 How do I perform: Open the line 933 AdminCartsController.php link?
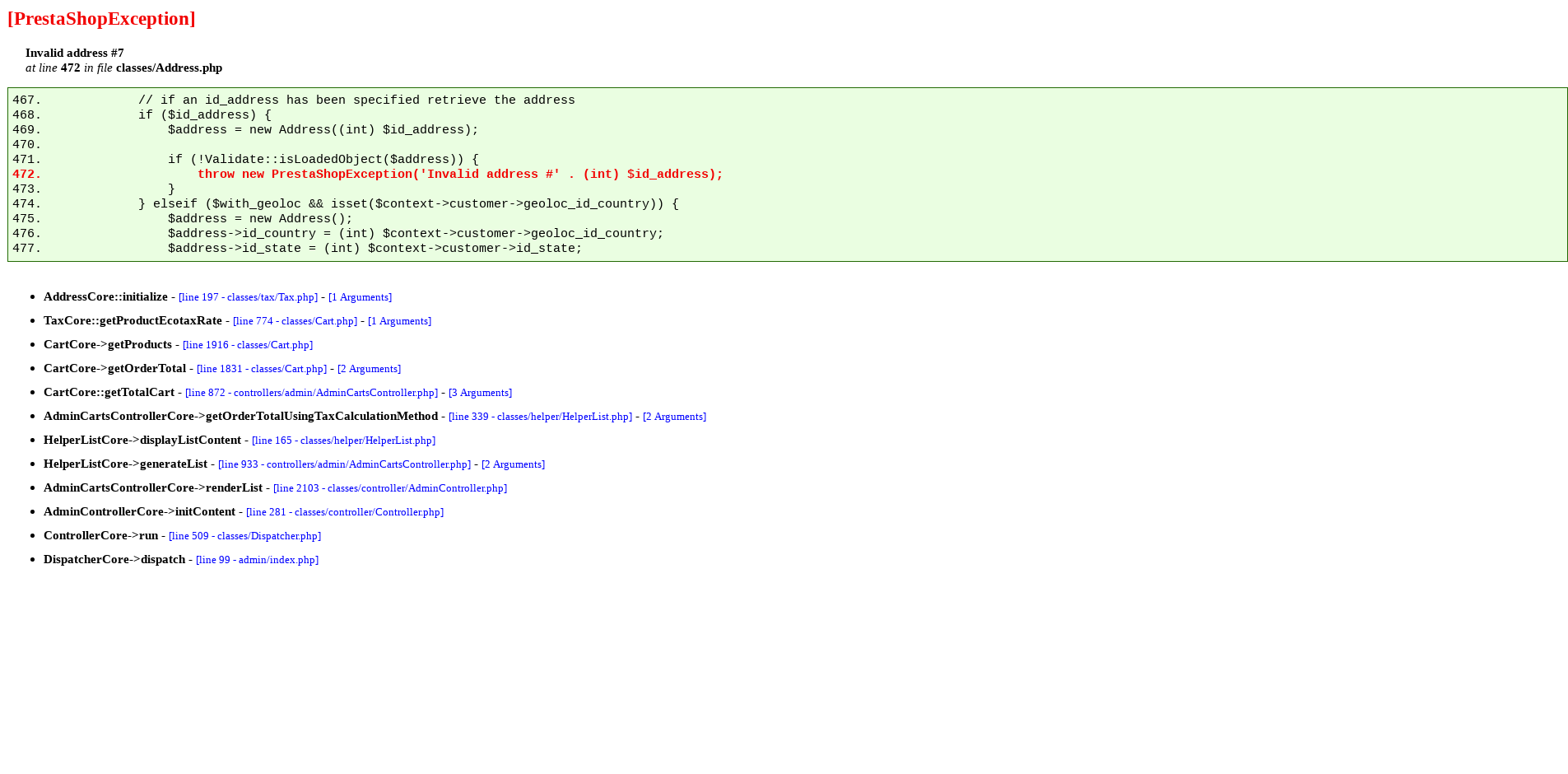[x=344, y=464]
